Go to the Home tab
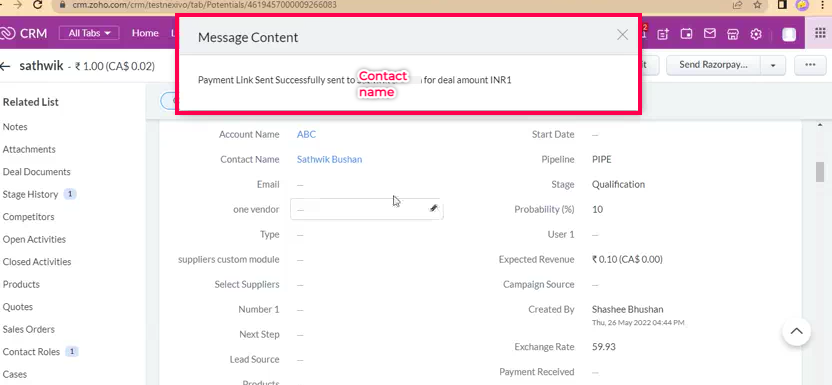 (145, 33)
